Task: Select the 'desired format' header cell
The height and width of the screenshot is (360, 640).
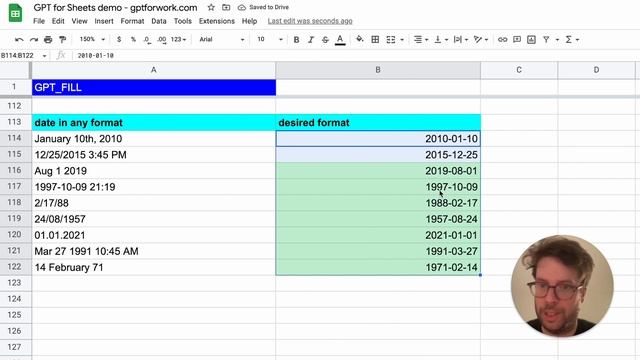Action: point(378,122)
